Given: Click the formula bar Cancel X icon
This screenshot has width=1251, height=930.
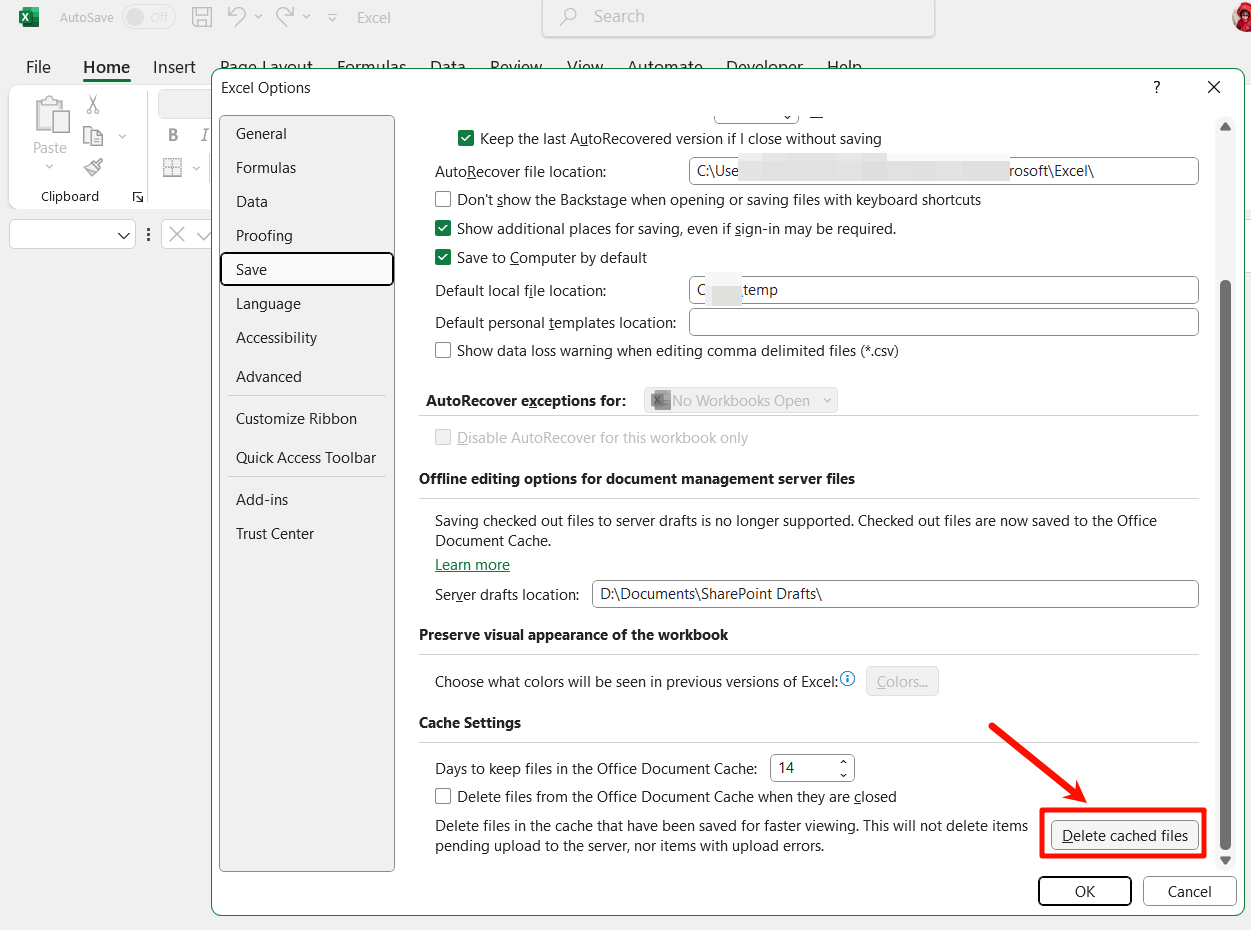Looking at the screenshot, I should pos(177,234).
